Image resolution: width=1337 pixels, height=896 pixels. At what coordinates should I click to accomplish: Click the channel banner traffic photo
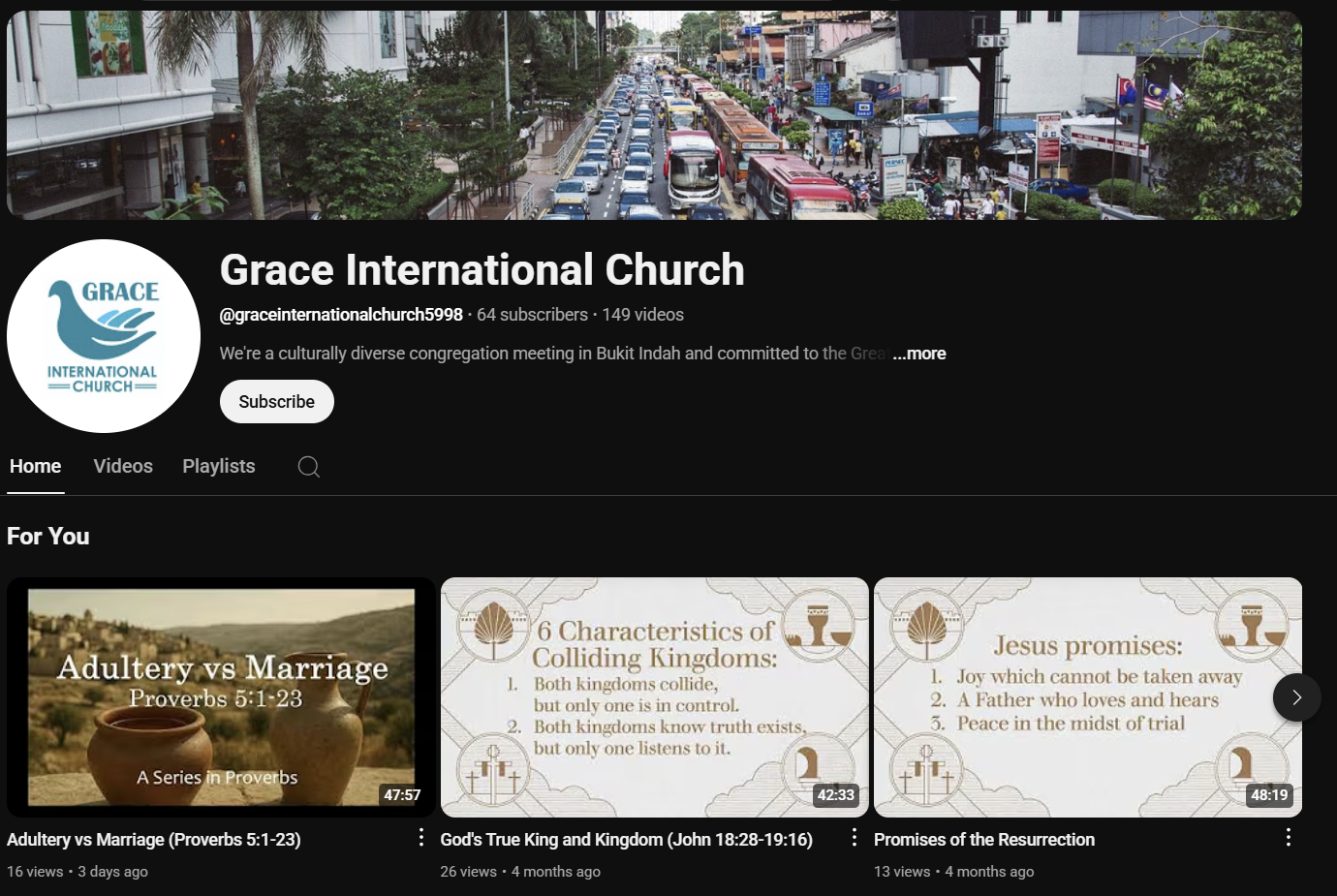click(x=654, y=115)
